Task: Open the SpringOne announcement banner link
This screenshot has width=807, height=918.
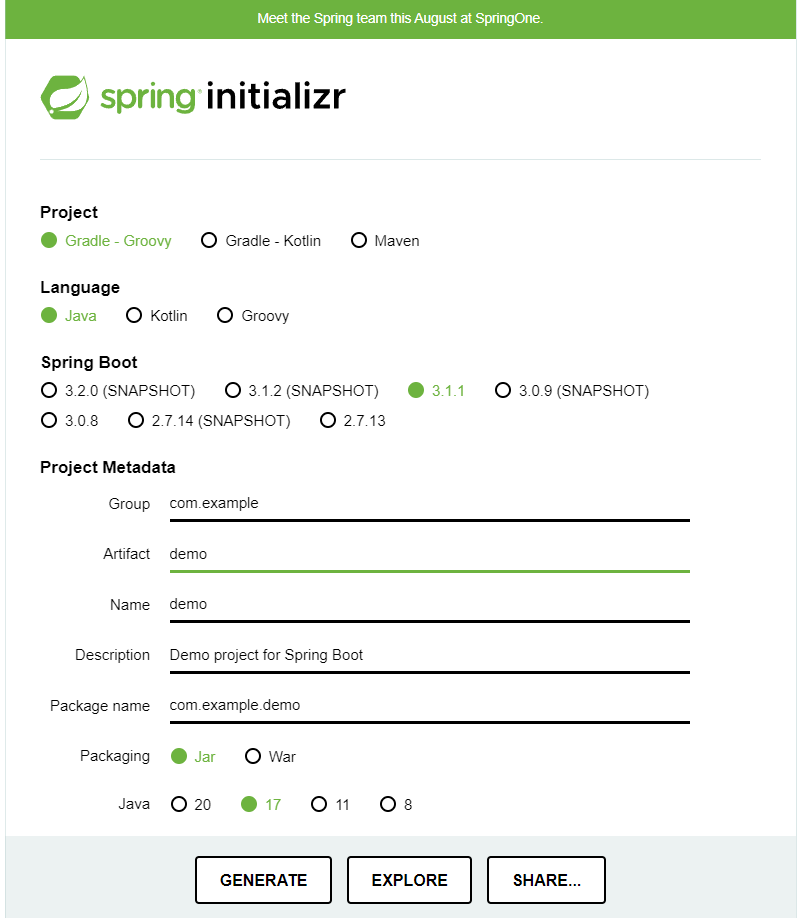Action: 400,19
